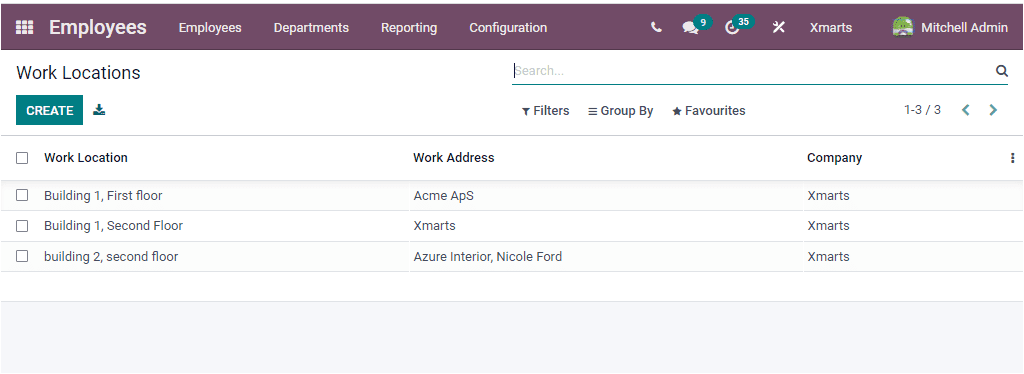Click the debug tools wrench icon
The width and height of the screenshot is (1024, 374).
[778, 27]
